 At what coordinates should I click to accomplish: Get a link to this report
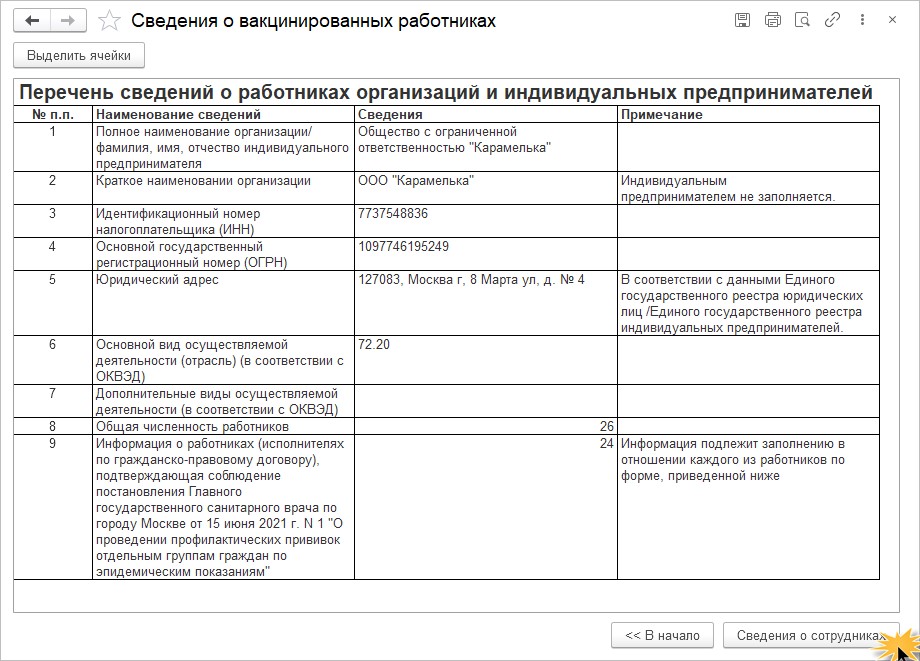(832, 20)
